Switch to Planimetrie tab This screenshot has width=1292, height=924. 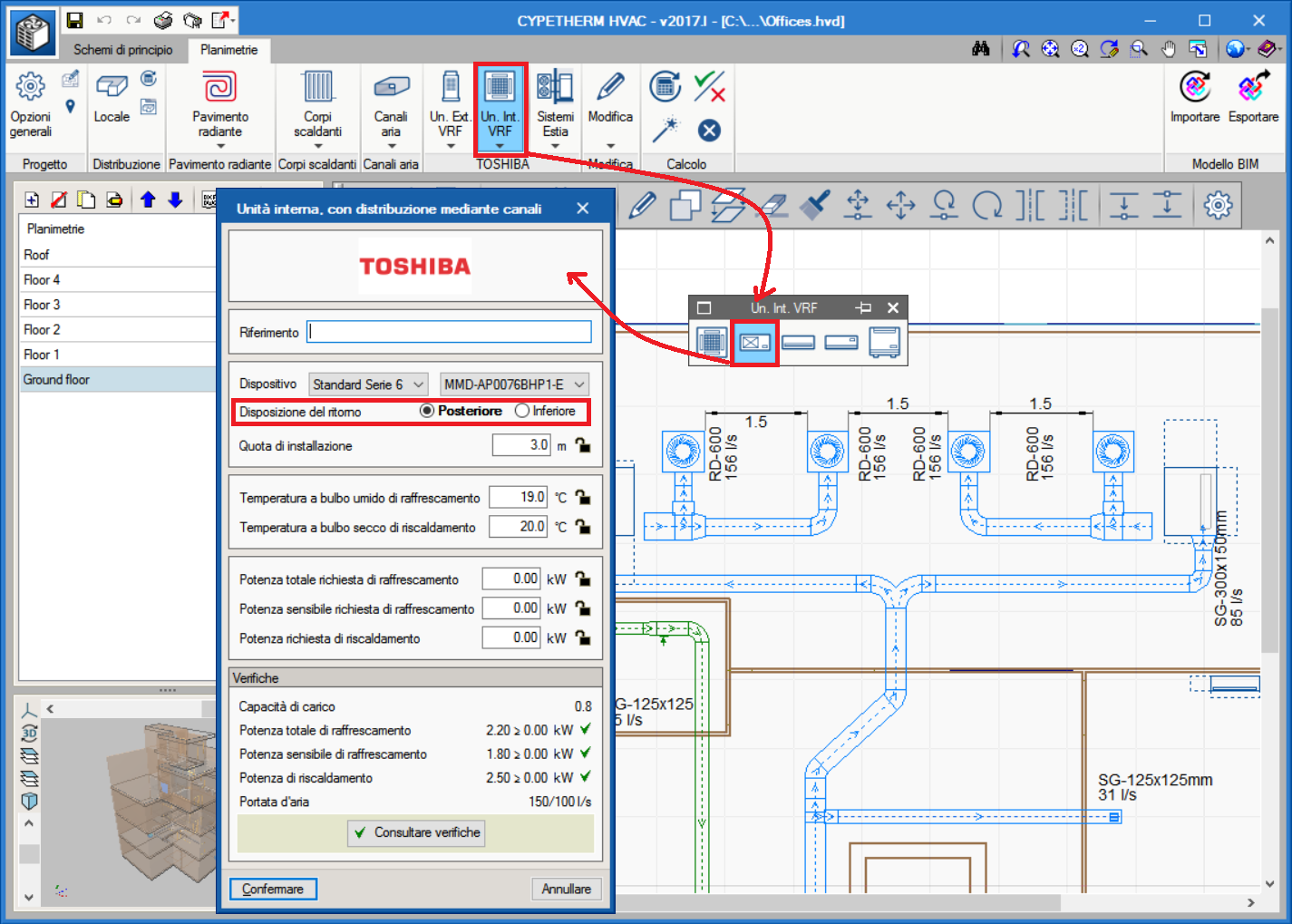click(x=228, y=50)
